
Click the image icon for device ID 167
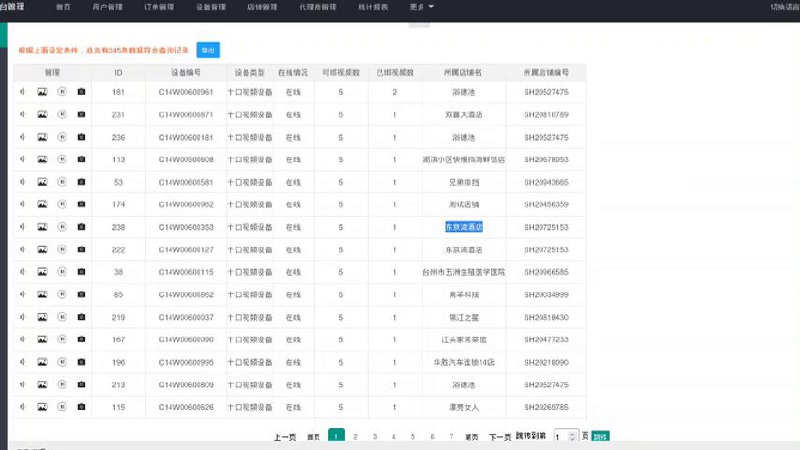point(42,339)
